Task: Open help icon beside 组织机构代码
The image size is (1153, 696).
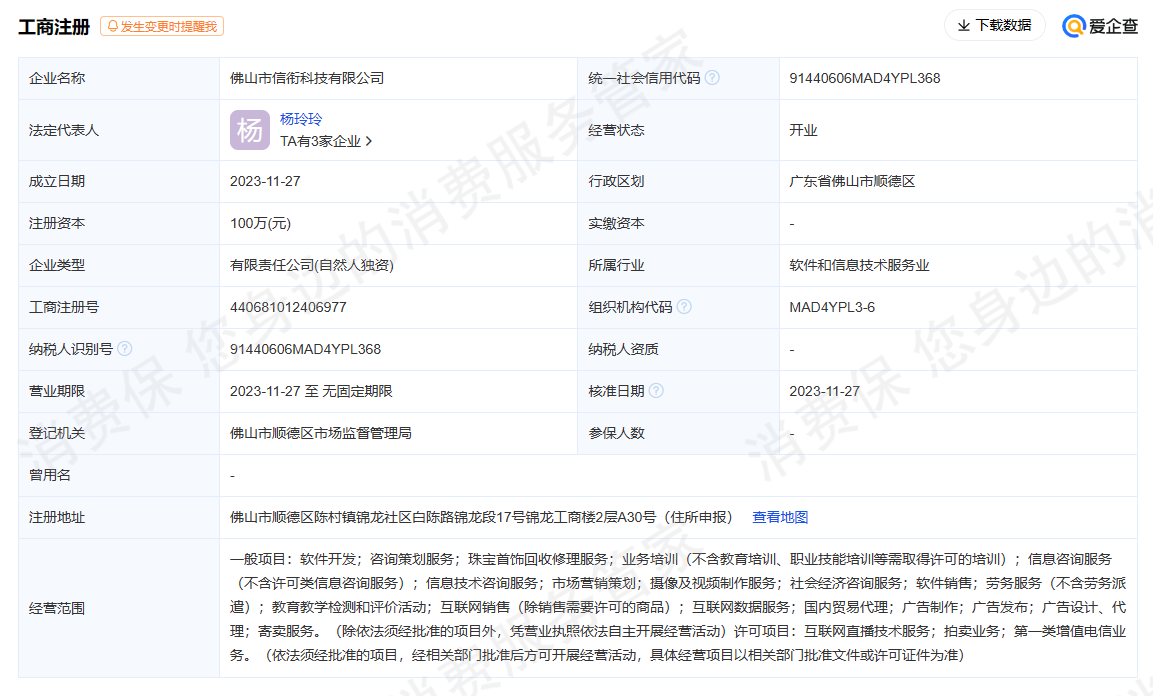Action: pyautogui.click(x=684, y=306)
